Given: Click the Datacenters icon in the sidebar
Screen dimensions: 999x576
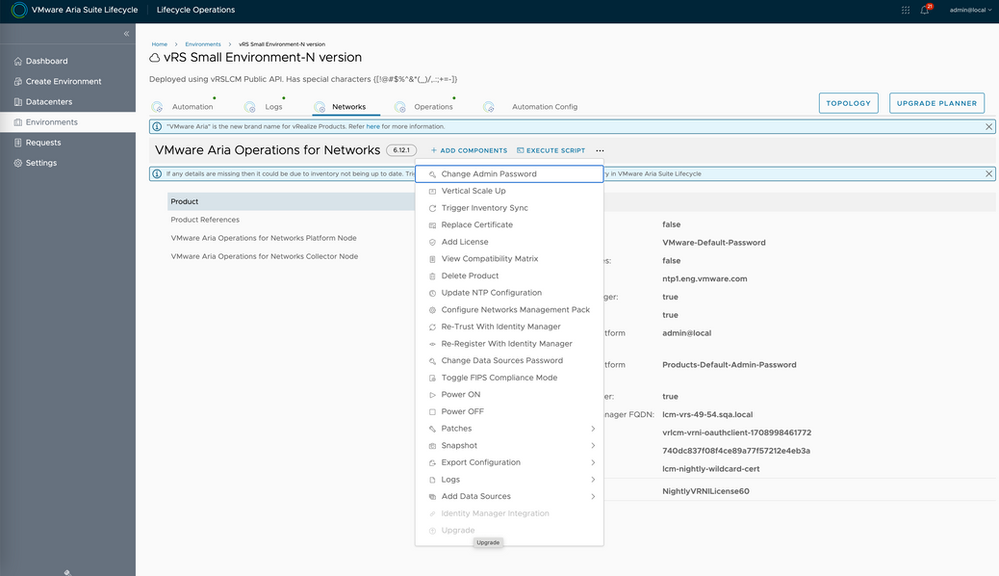Looking at the screenshot, I should pyautogui.click(x=18, y=102).
